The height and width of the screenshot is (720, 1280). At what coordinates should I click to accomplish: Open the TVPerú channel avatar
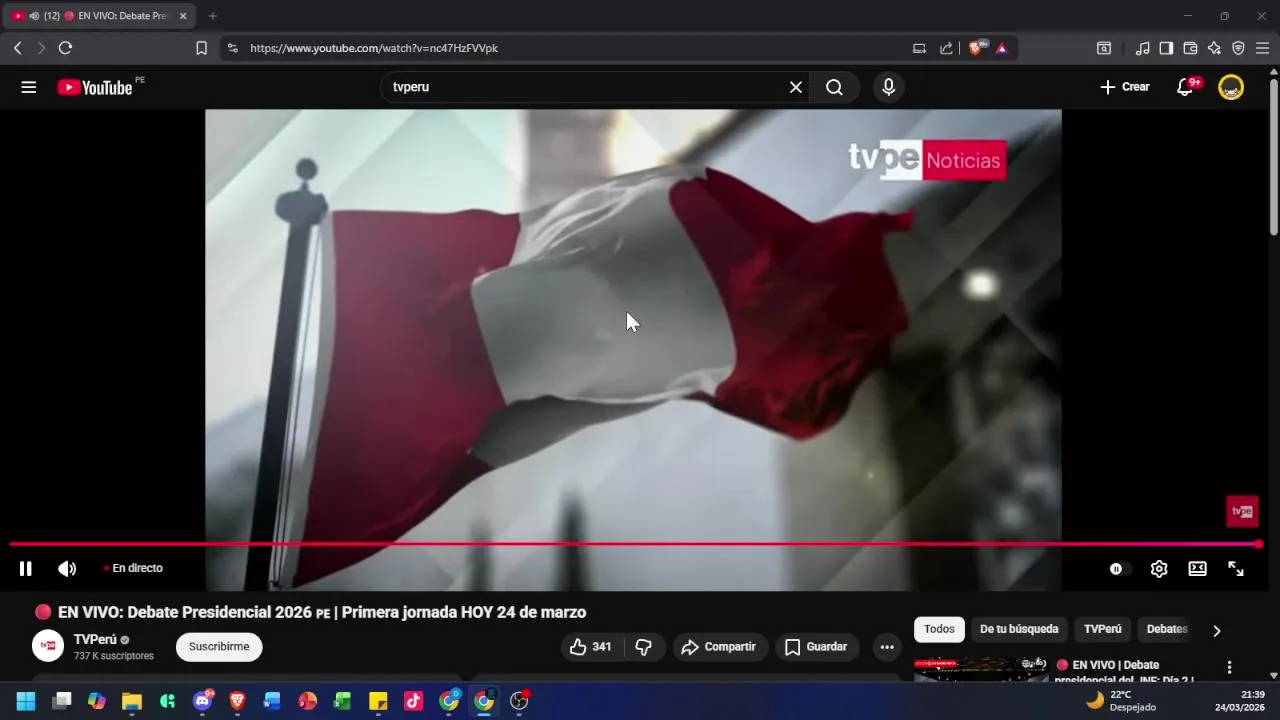tap(48, 646)
